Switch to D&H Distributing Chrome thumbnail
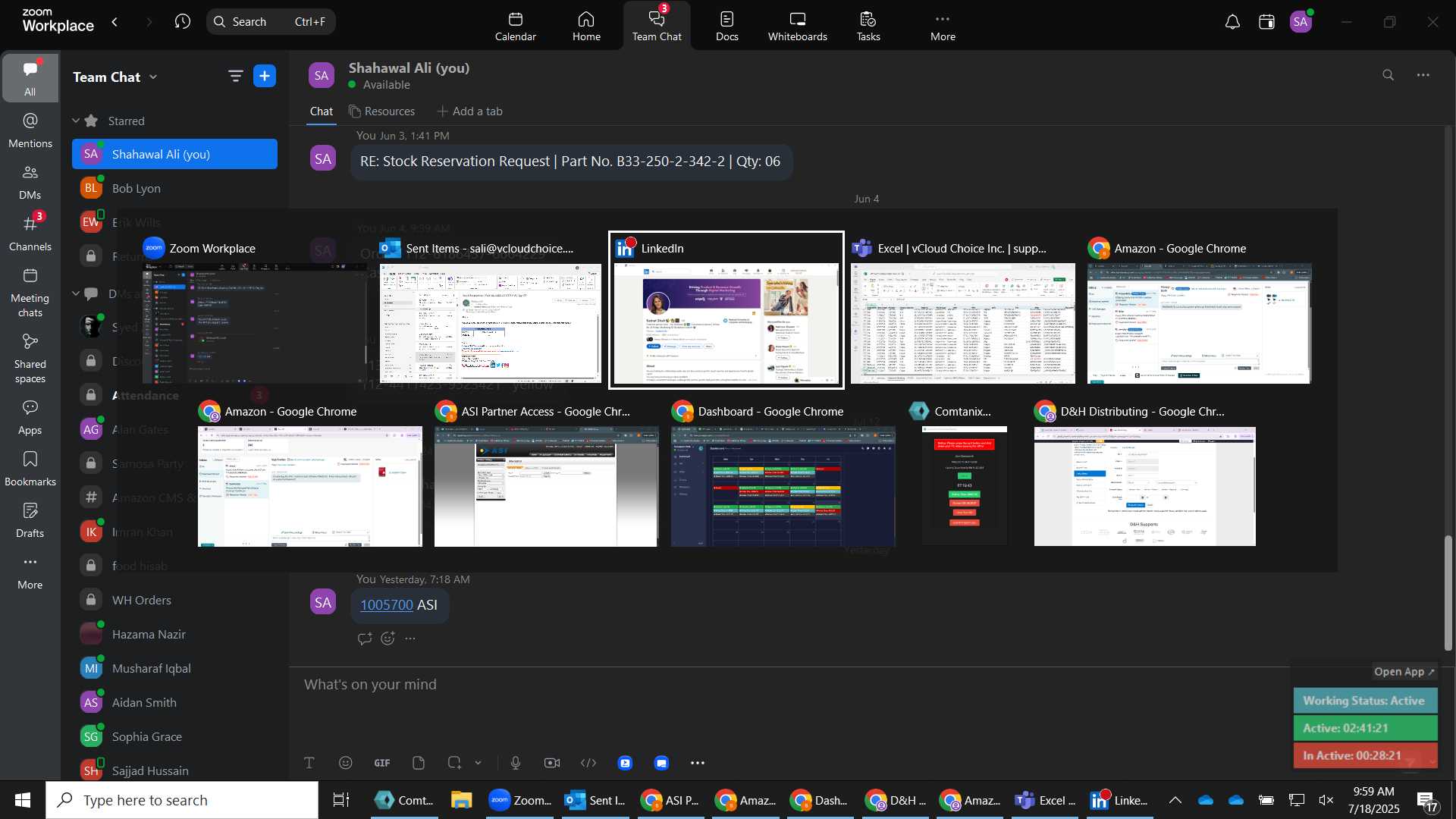1456x819 pixels. tap(1145, 473)
